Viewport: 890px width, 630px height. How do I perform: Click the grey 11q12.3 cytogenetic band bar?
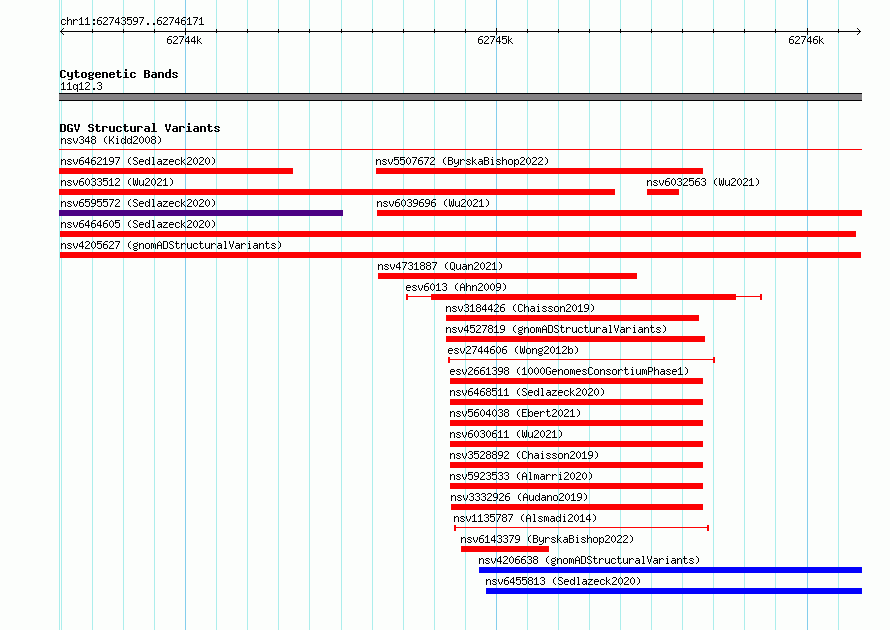point(460,97)
